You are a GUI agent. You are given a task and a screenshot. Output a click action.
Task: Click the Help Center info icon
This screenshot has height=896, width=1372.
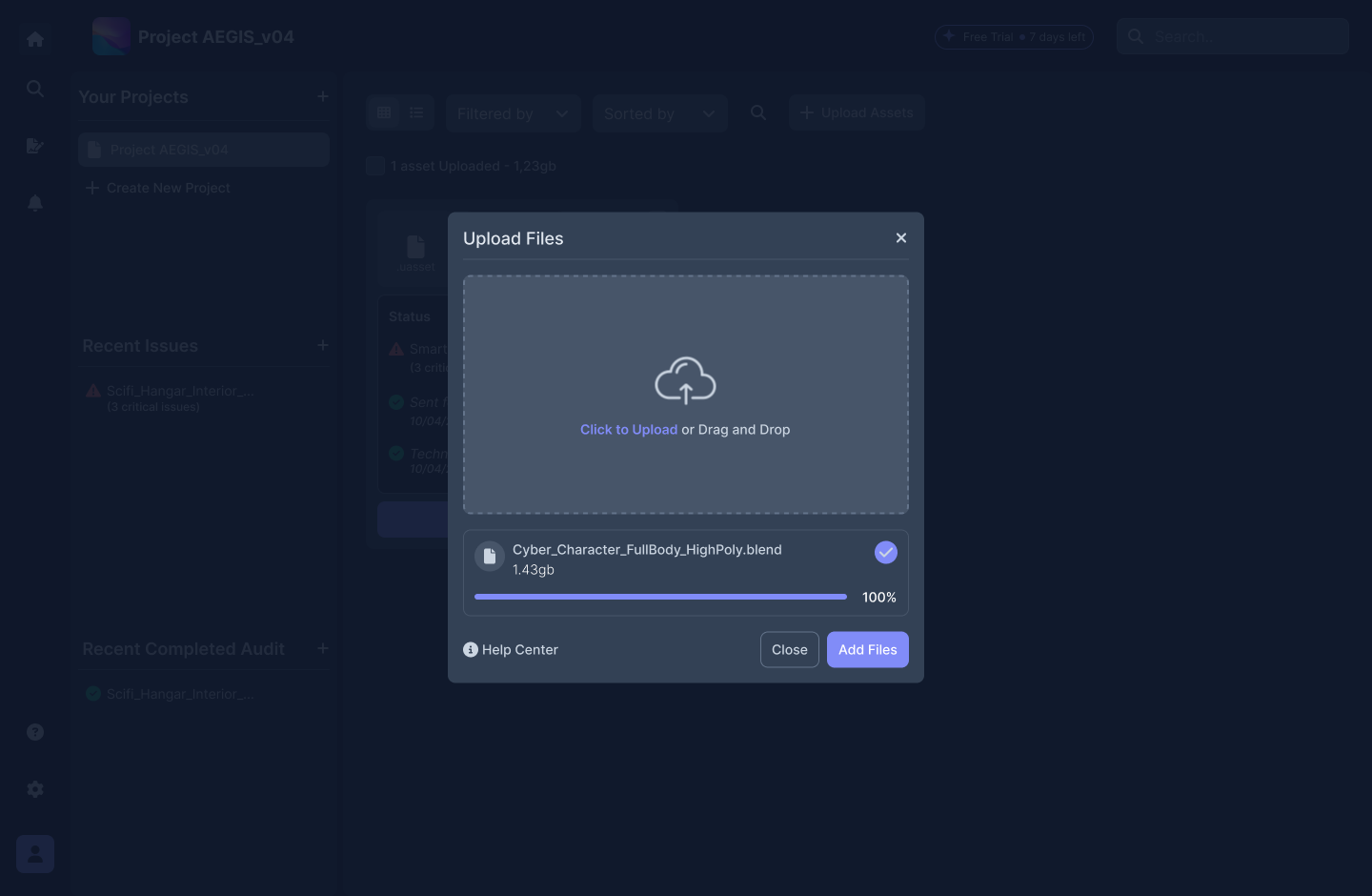[471, 650]
